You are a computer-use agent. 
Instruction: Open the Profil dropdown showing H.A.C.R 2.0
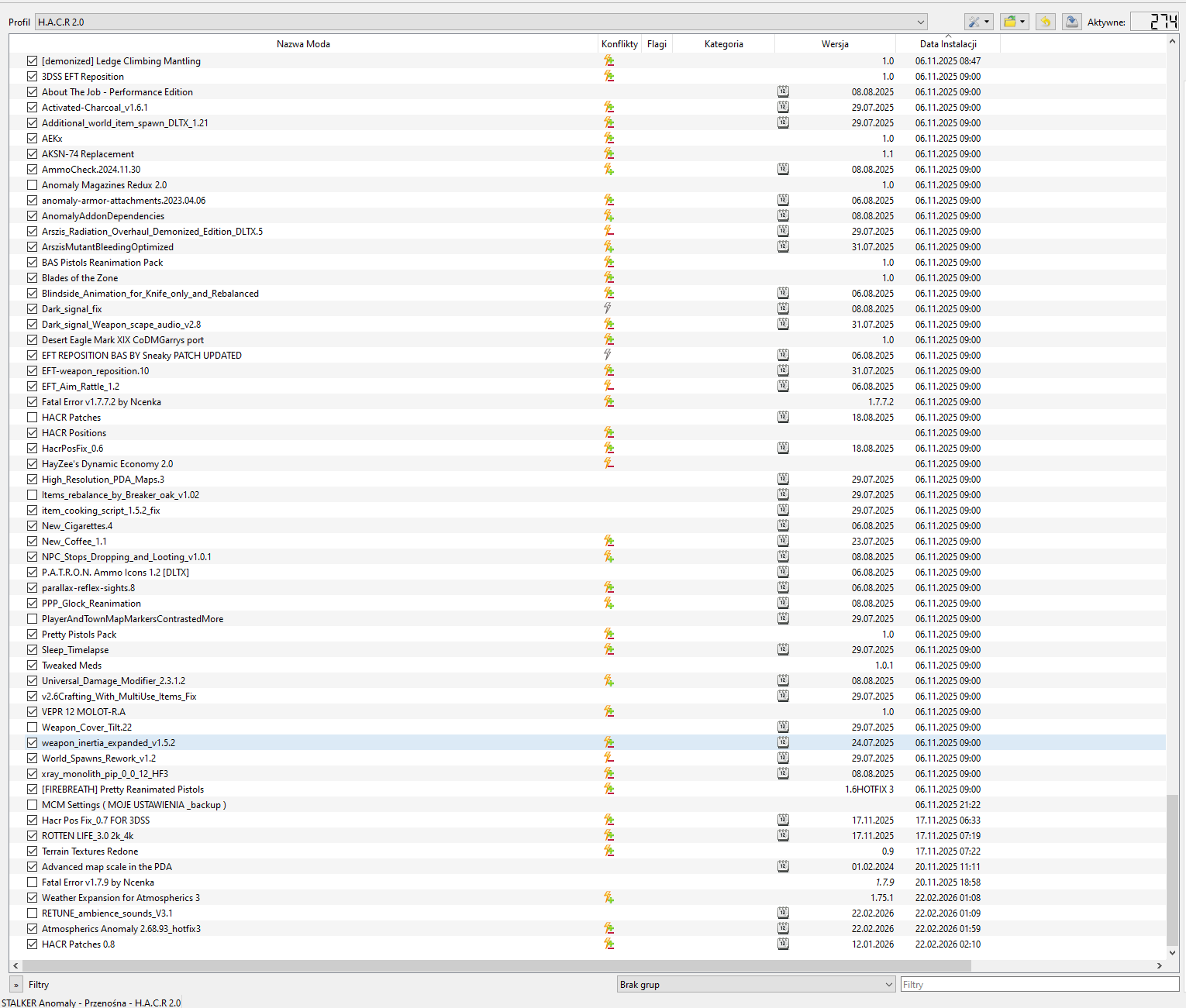pos(481,22)
